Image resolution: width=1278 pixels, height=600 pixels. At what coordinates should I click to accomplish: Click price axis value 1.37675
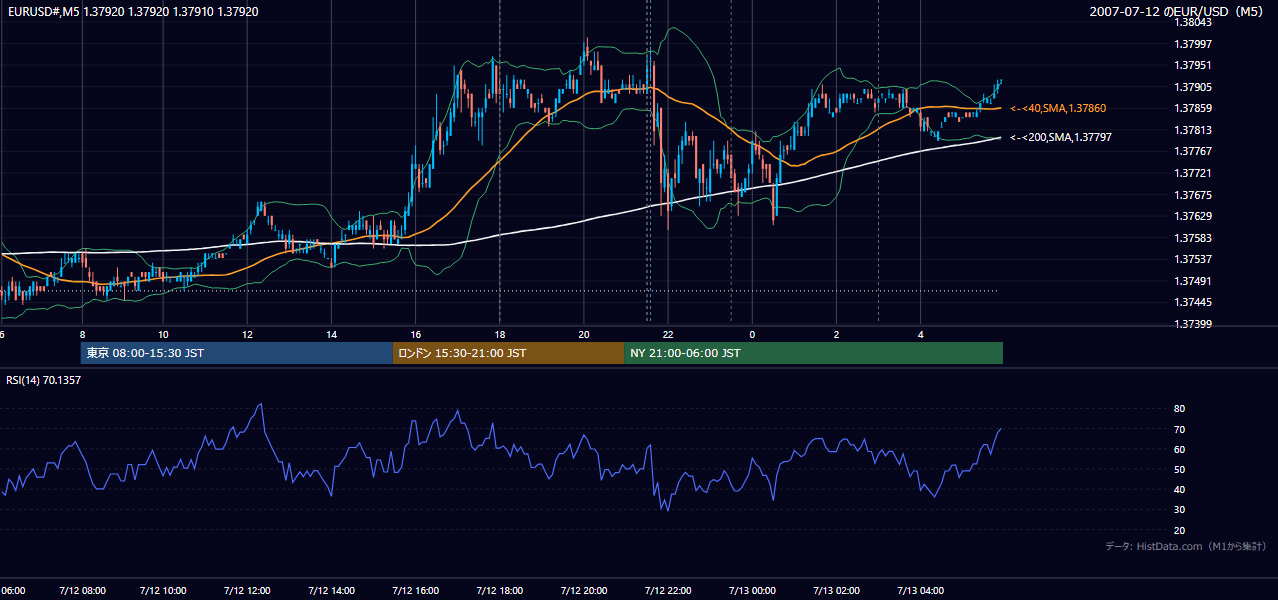1193,195
